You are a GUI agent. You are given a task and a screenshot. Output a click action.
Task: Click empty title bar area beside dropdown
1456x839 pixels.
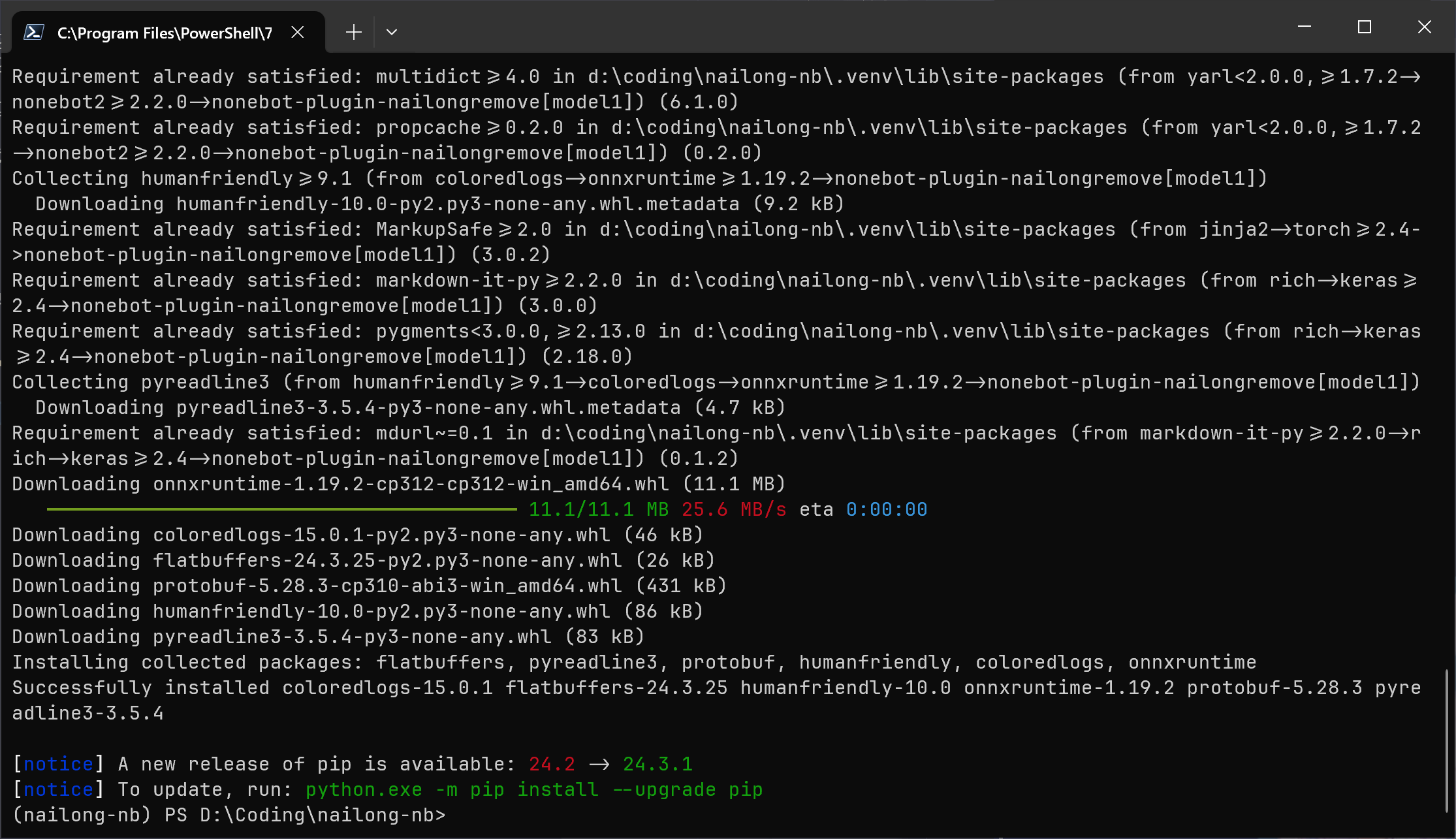coord(783,29)
